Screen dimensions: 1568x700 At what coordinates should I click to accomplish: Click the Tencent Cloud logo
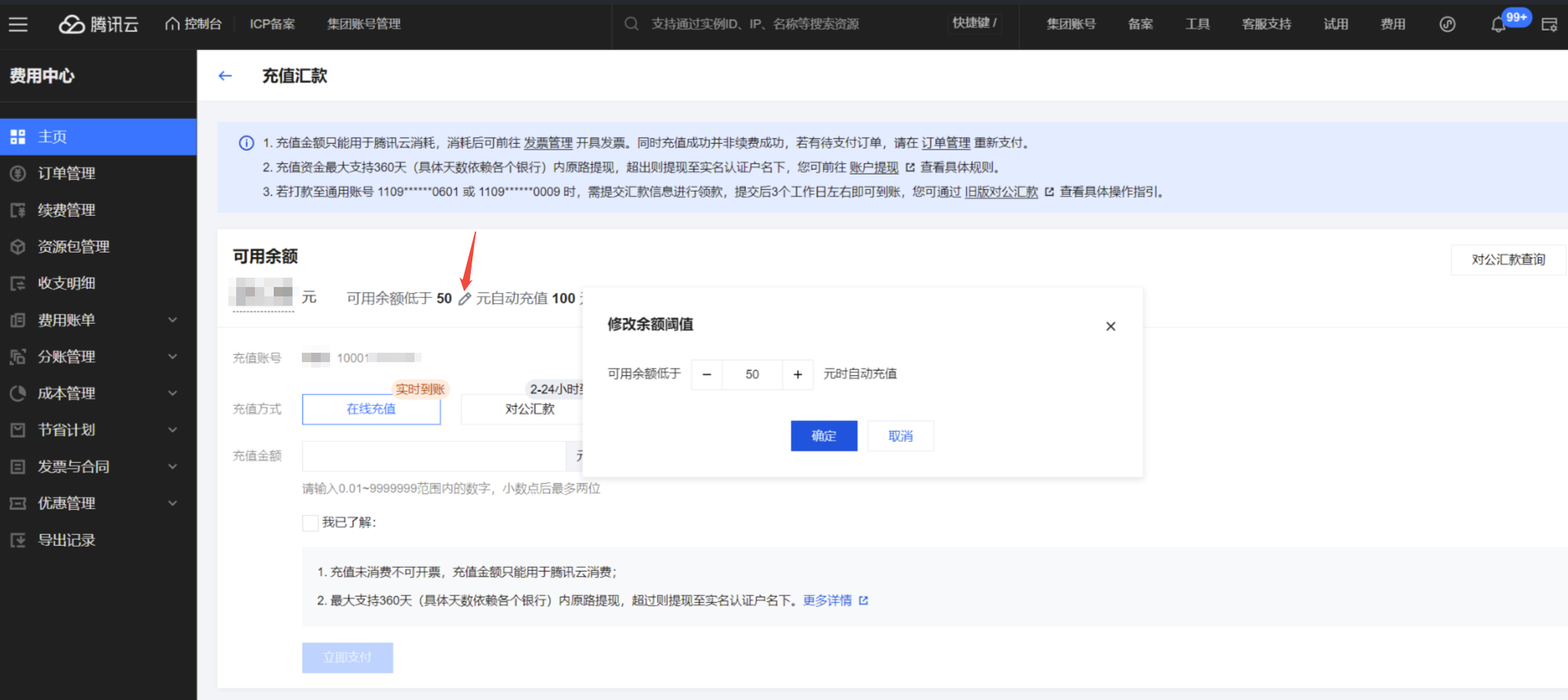point(99,24)
